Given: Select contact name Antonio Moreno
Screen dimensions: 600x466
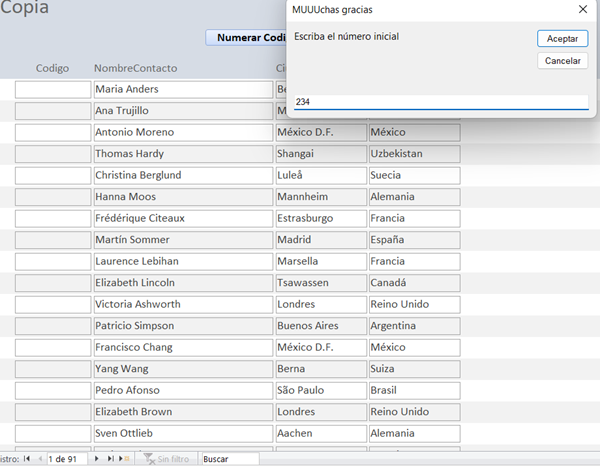Looking at the screenshot, I should [x=183, y=132].
